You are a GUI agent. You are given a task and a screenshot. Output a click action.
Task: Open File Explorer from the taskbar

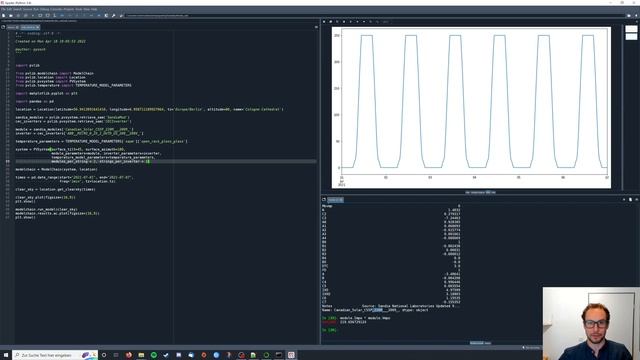click(141, 355)
